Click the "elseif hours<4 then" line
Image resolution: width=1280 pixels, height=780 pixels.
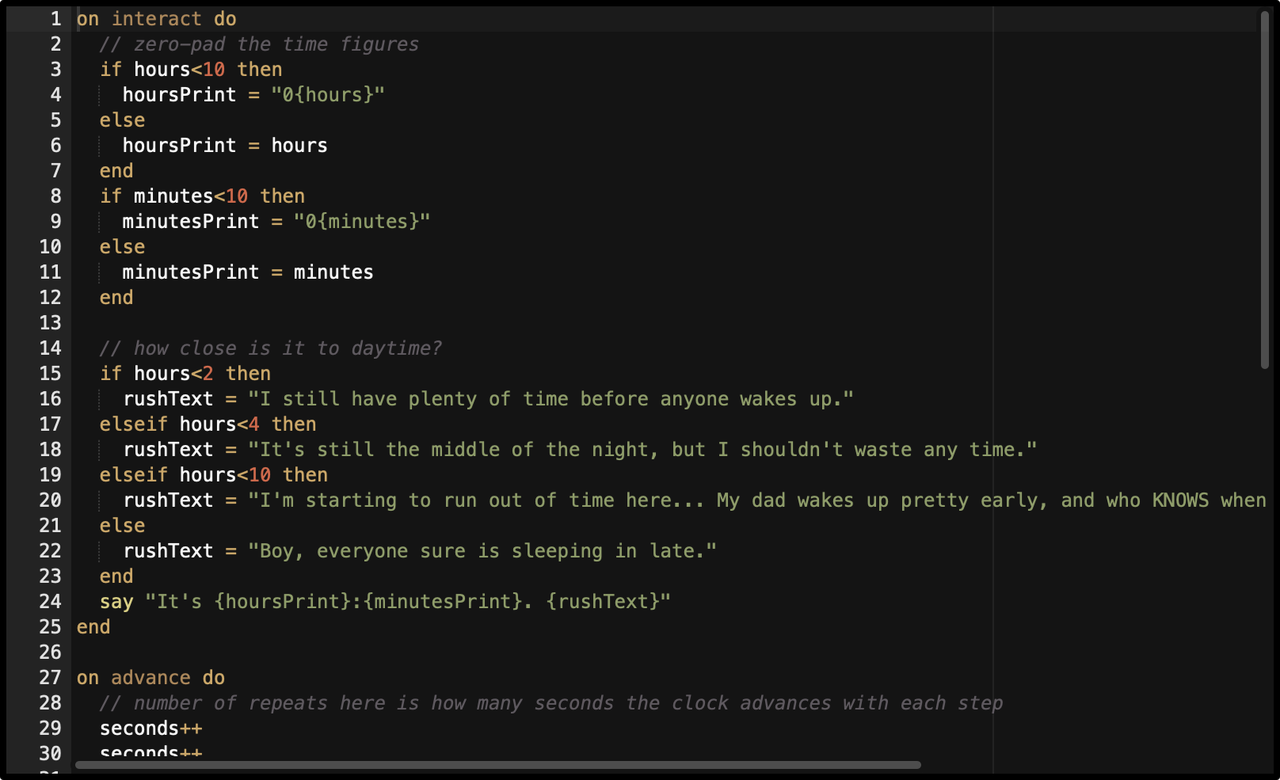click(x=207, y=424)
